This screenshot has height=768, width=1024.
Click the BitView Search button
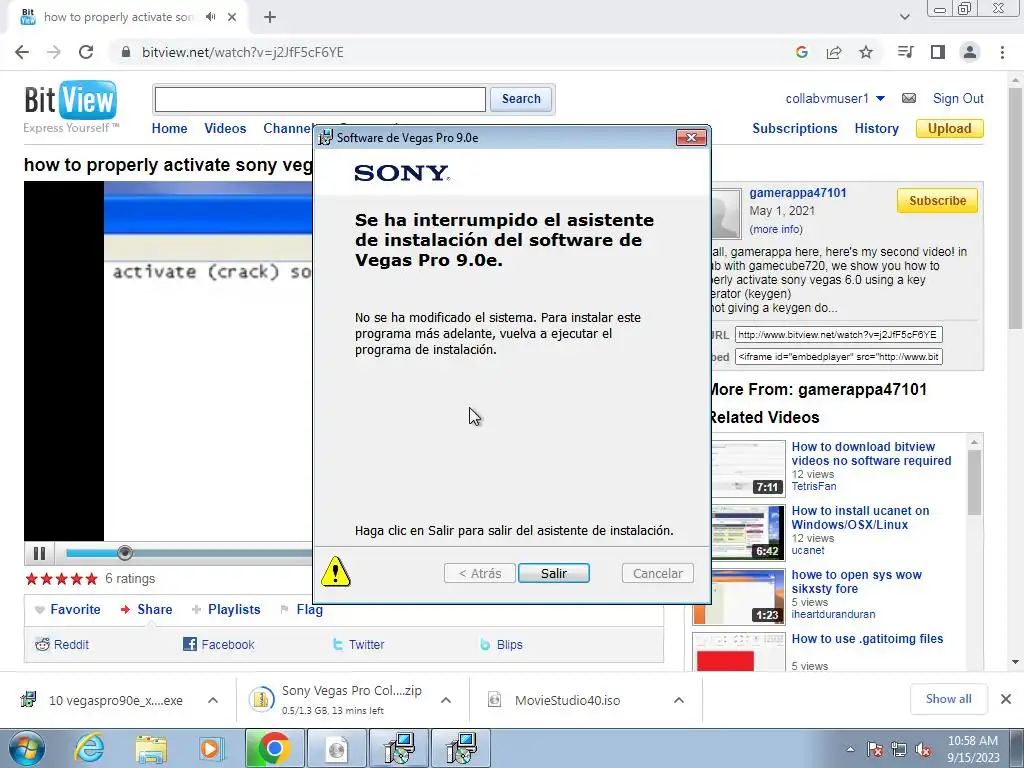tap(521, 99)
